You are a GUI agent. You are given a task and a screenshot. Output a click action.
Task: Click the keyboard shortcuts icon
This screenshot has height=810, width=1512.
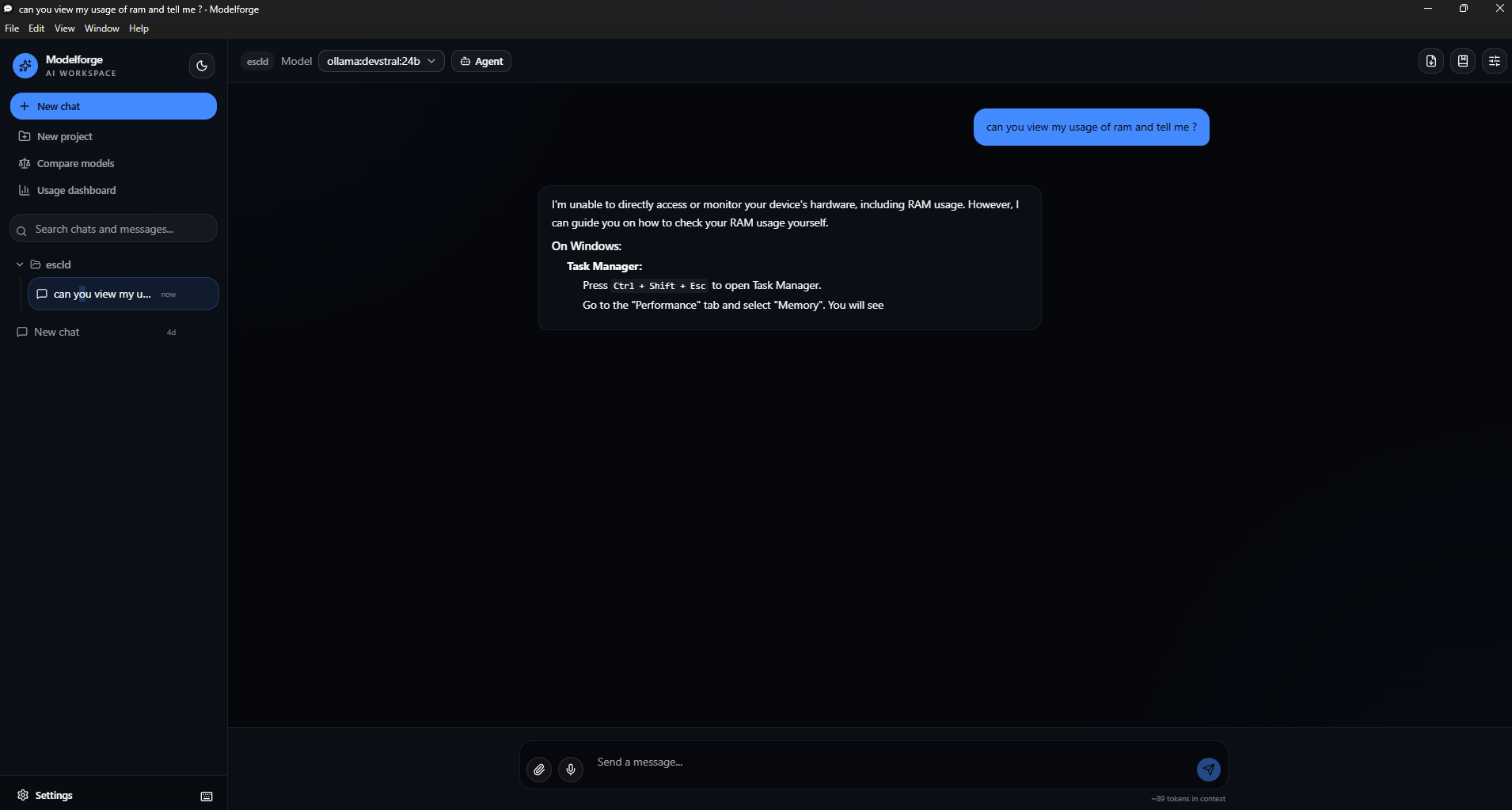[207, 797]
